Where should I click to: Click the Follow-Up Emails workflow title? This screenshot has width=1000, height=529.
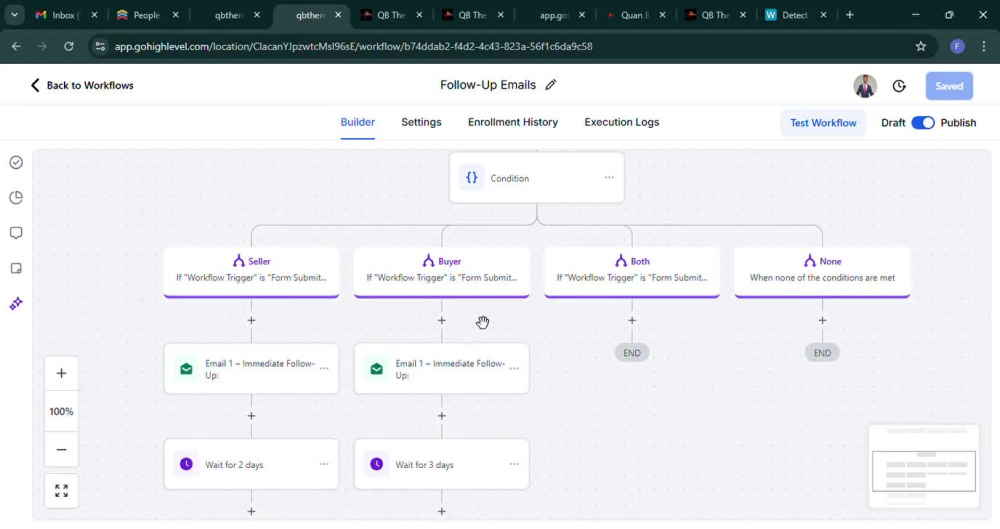click(x=488, y=85)
